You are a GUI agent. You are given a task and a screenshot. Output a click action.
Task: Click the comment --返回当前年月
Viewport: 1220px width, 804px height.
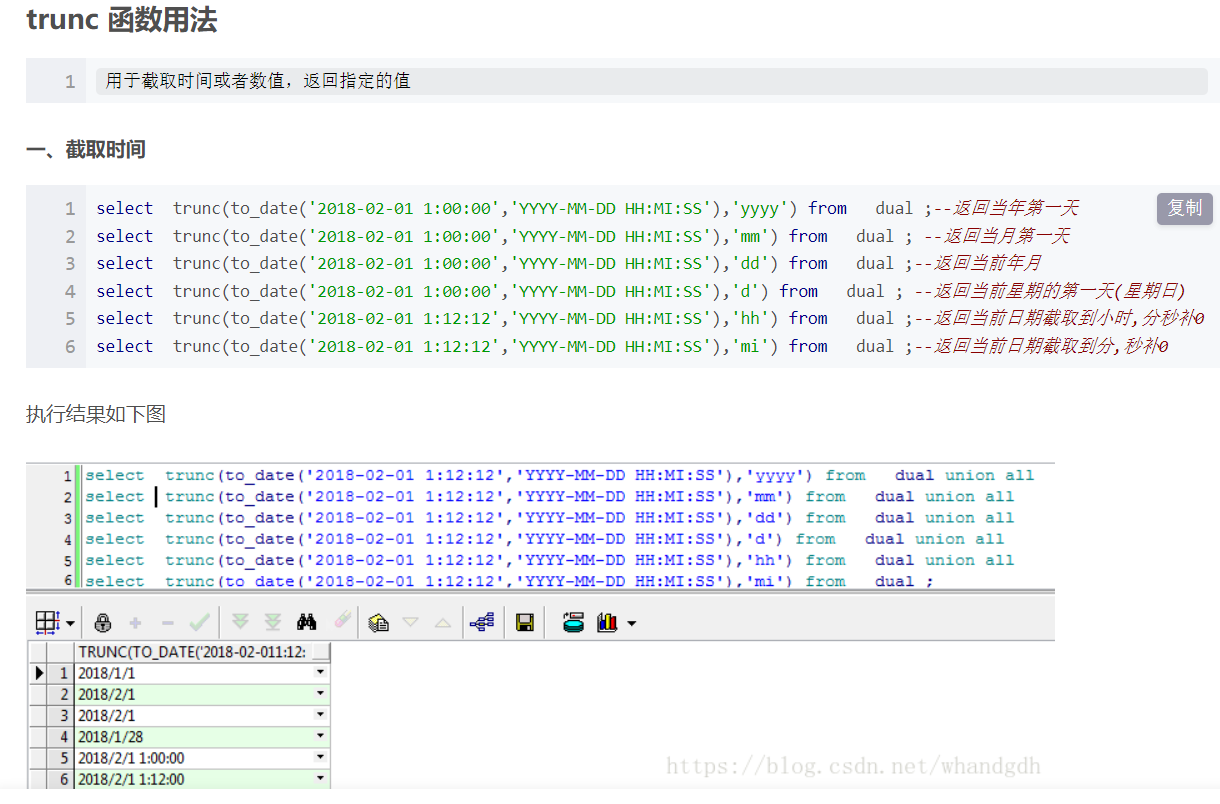tap(978, 263)
